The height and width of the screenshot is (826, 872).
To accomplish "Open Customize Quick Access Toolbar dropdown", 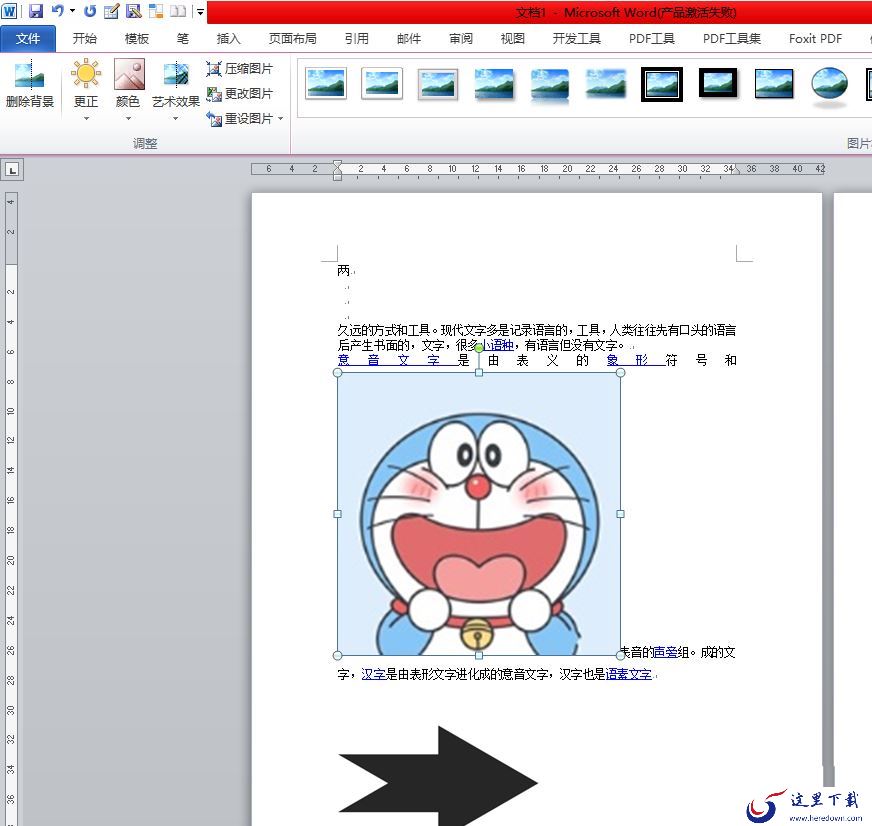I will 200,11.
